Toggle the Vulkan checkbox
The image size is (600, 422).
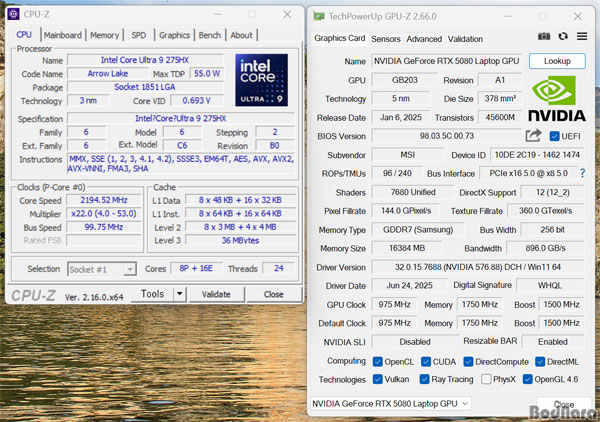pyautogui.click(x=377, y=379)
